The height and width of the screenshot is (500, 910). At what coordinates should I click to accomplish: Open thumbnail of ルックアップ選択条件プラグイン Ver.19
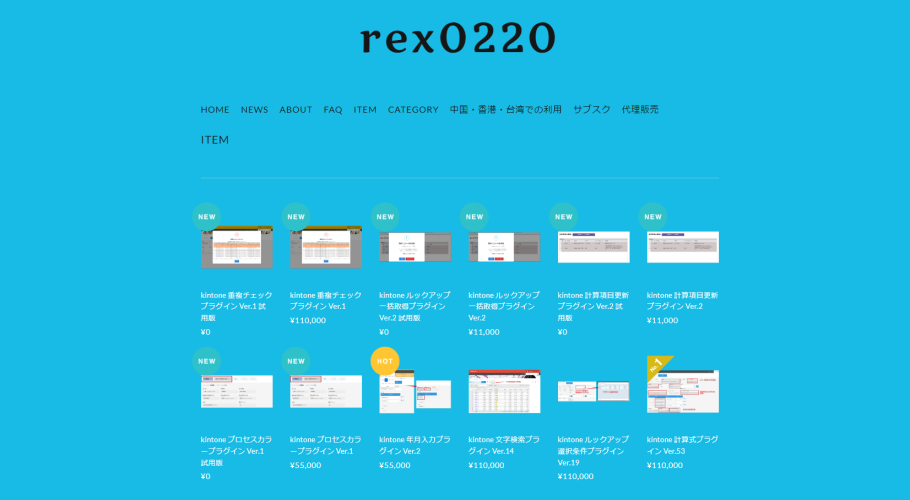[594, 392]
